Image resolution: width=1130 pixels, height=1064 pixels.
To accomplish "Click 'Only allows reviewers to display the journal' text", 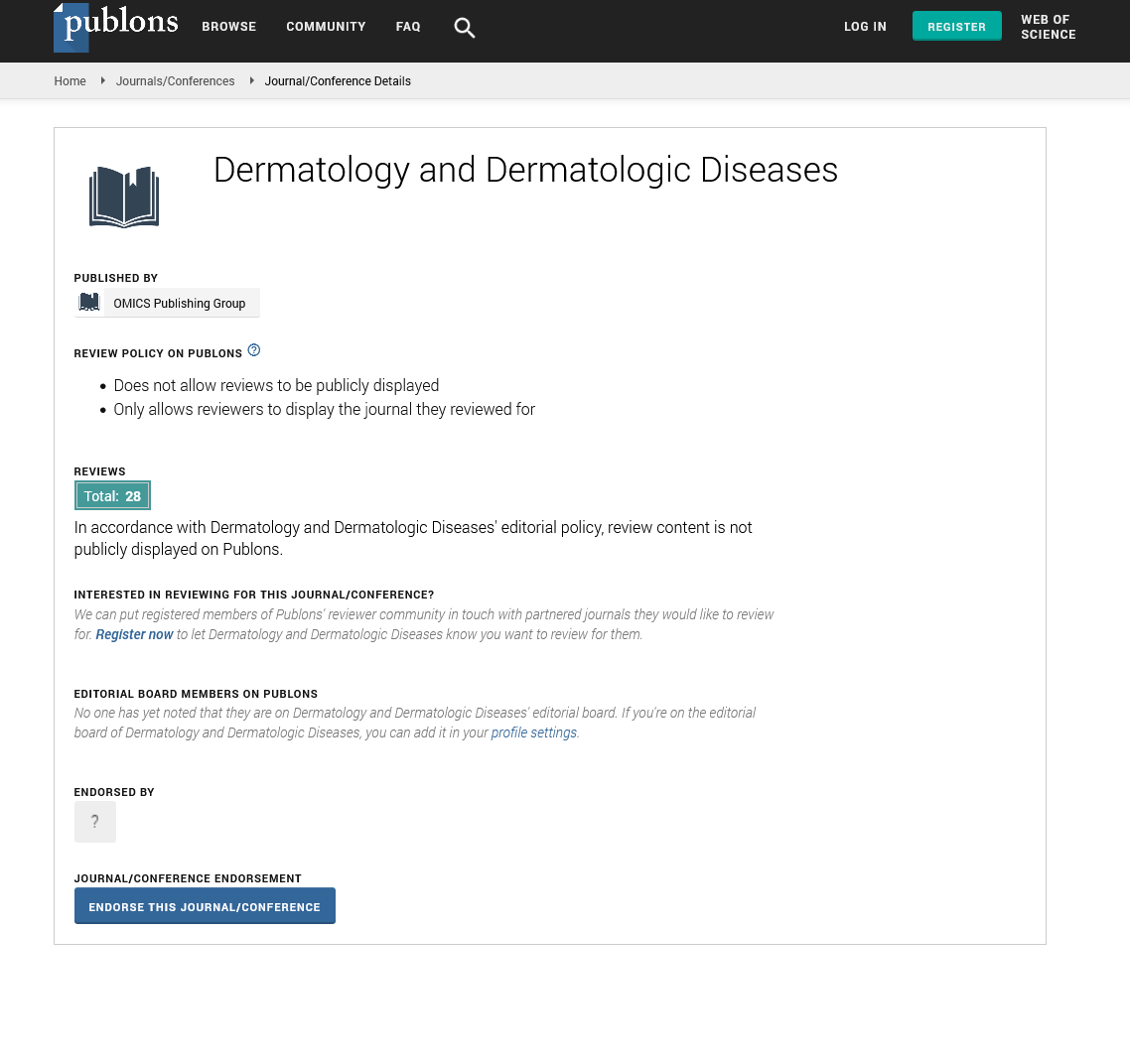I will [x=325, y=410].
